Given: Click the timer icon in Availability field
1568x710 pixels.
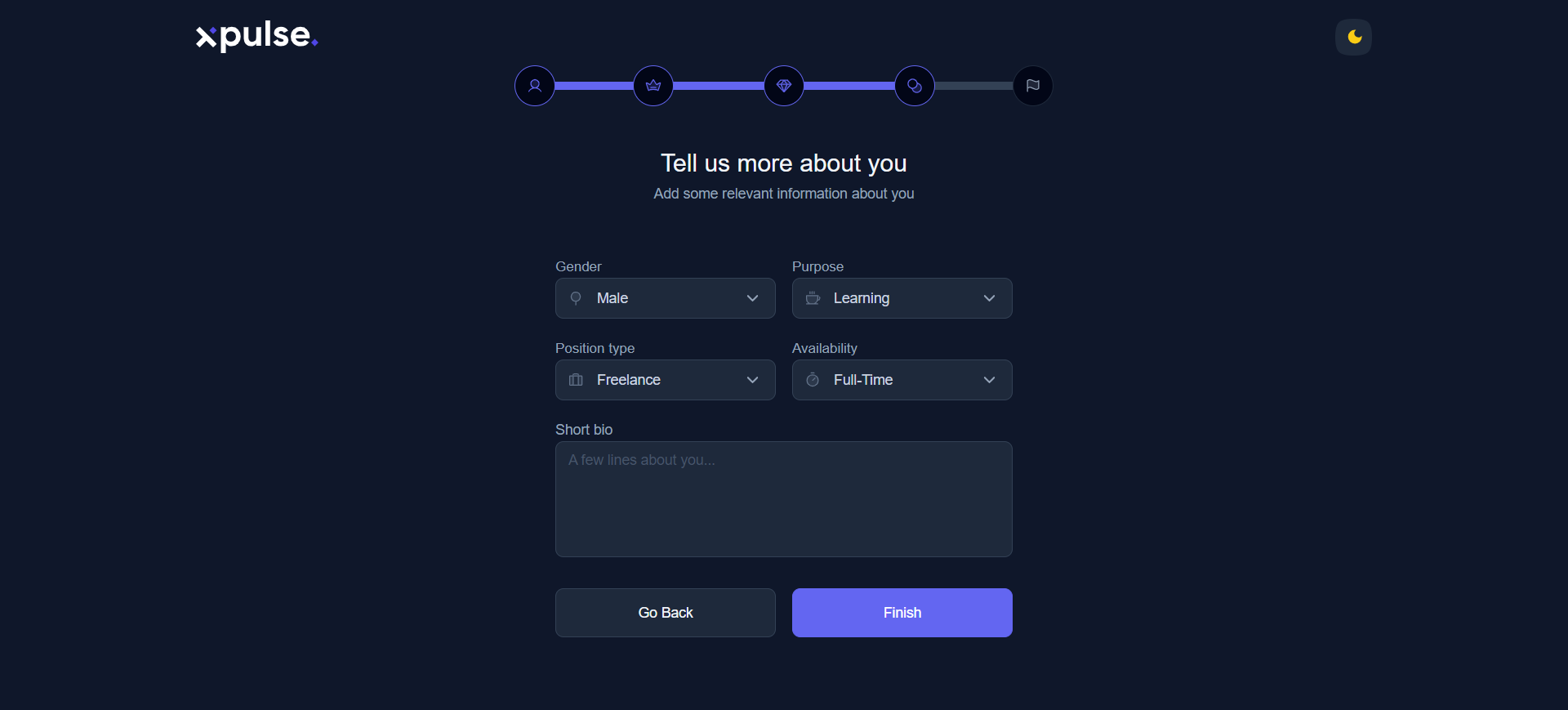Looking at the screenshot, I should [813, 380].
